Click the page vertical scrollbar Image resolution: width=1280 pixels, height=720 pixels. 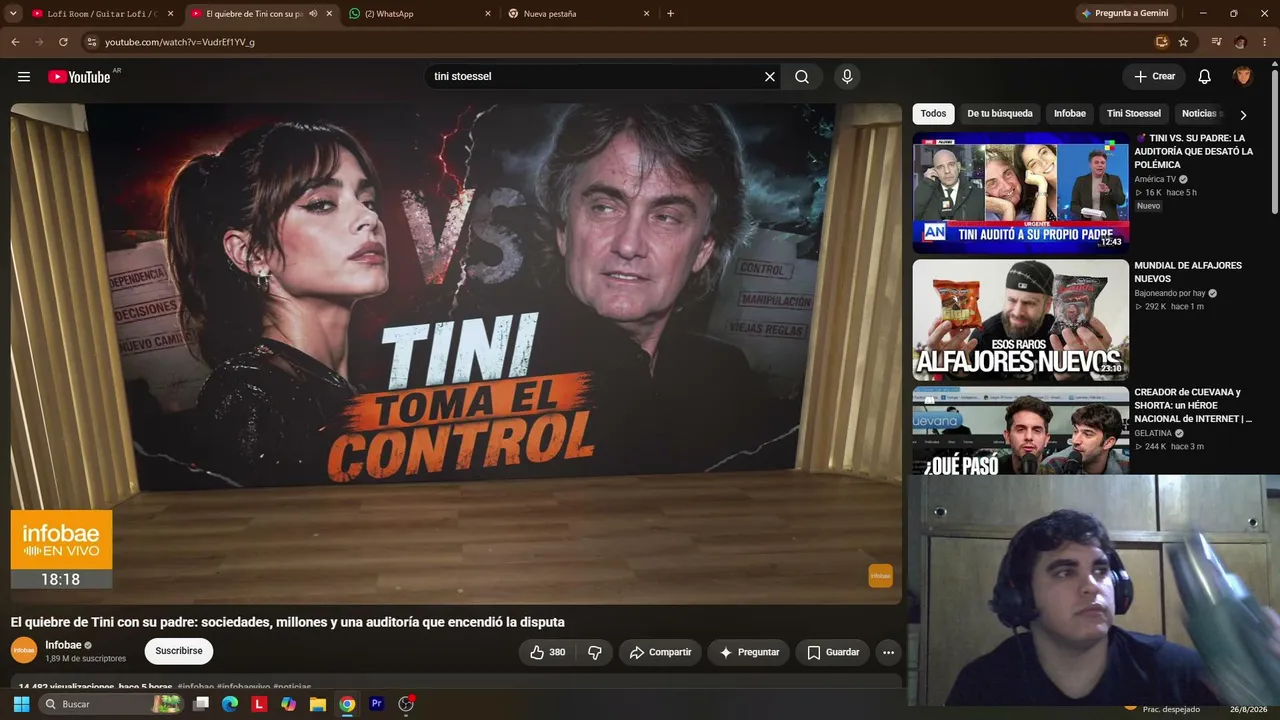point(1275,140)
